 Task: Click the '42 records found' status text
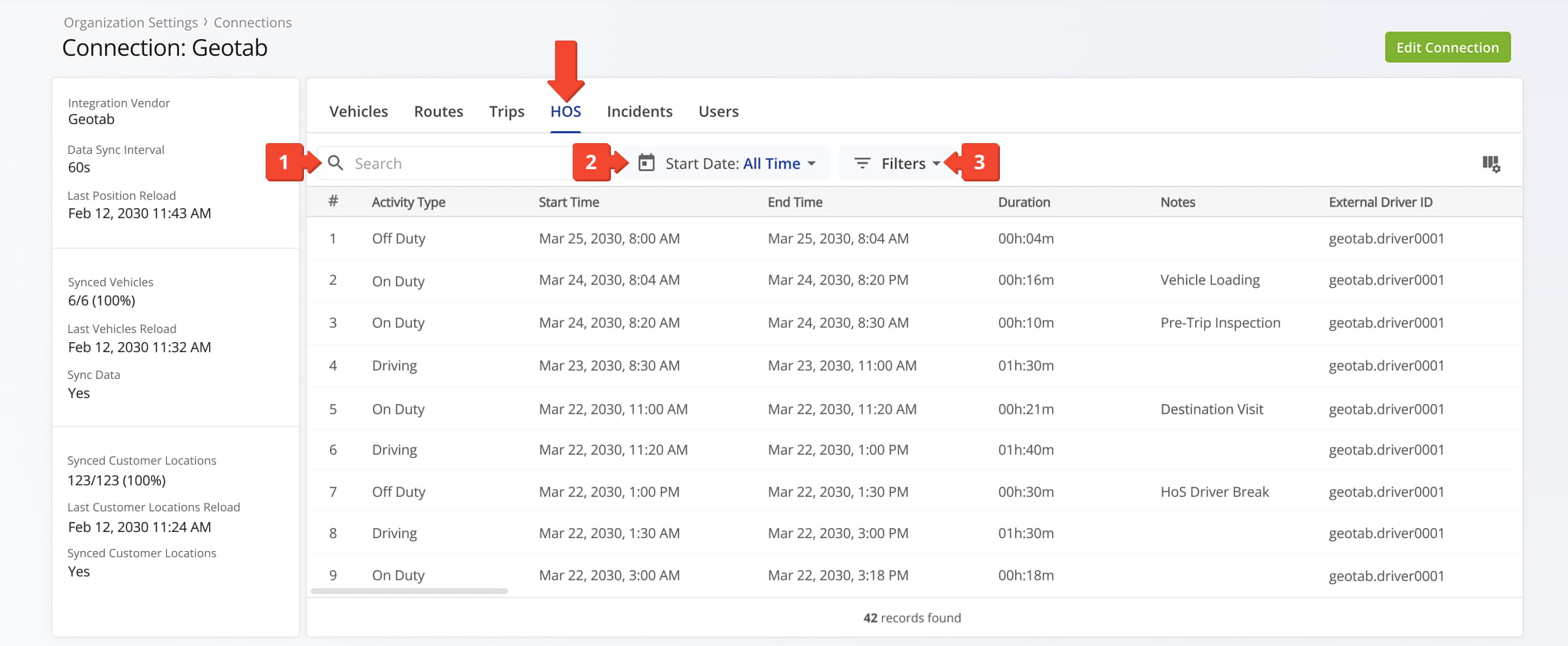click(x=912, y=618)
